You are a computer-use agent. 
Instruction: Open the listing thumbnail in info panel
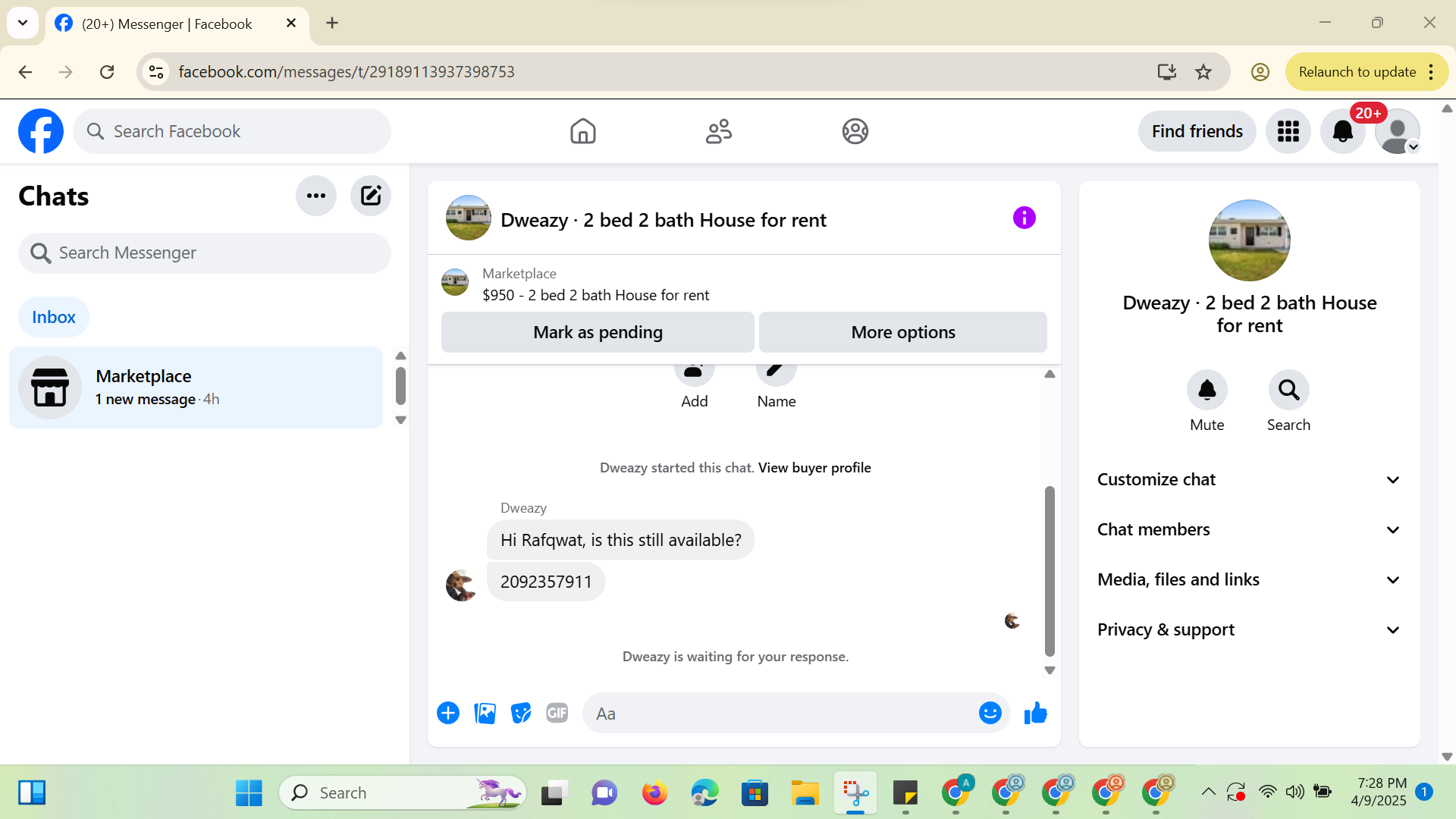[1249, 240]
